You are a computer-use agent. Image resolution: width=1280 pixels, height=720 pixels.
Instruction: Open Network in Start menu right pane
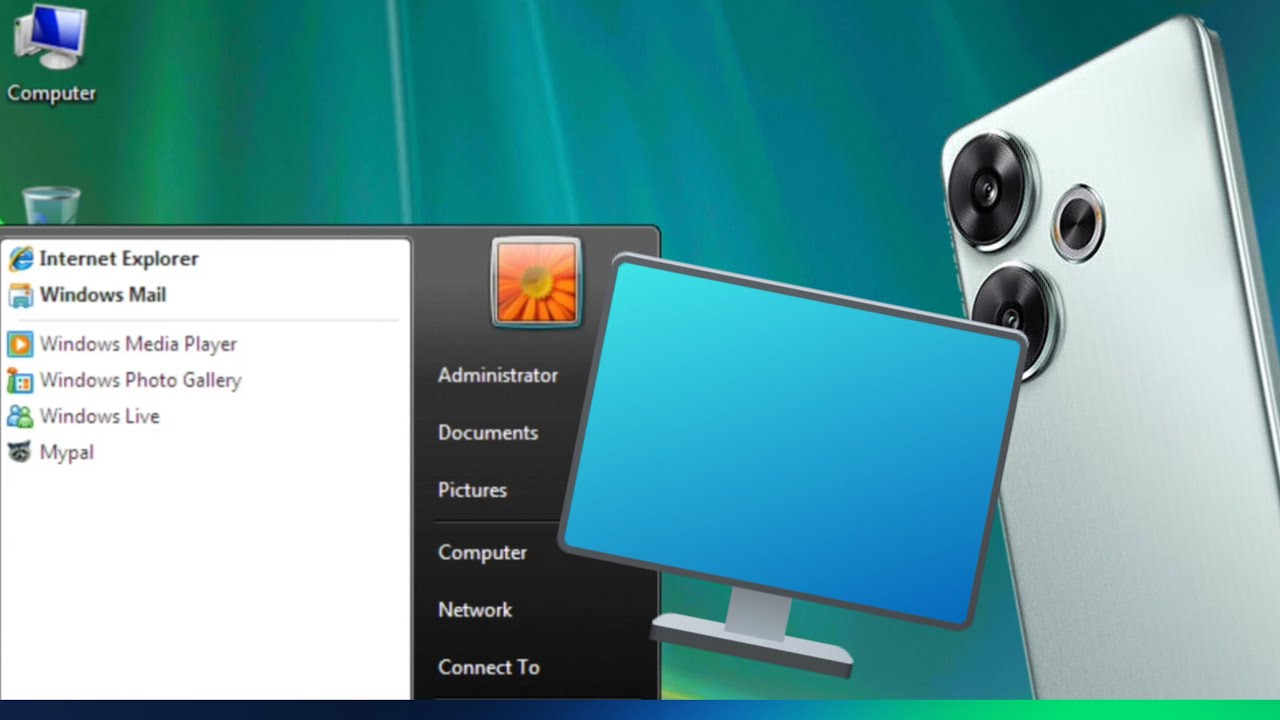(475, 610)
